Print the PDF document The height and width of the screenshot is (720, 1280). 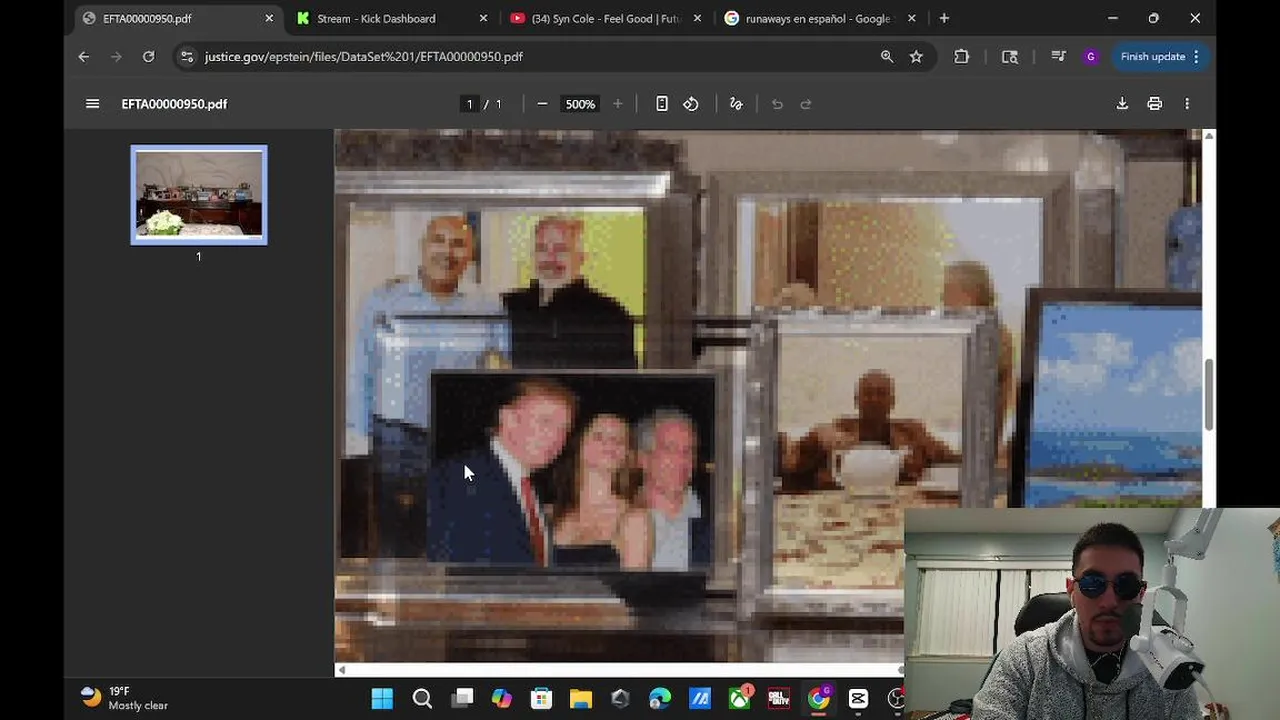1154,104
